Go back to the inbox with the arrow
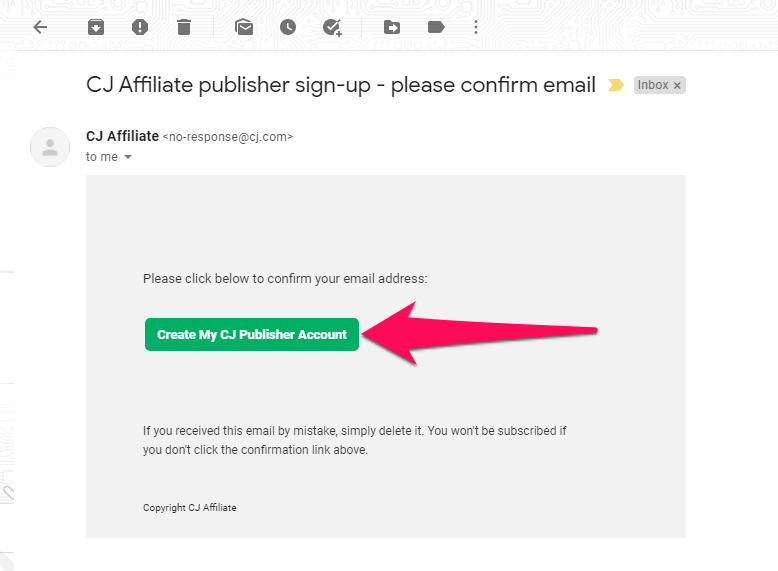Viewport: 778px width, 571px height. pyautogui.click(x=40, y=27)
